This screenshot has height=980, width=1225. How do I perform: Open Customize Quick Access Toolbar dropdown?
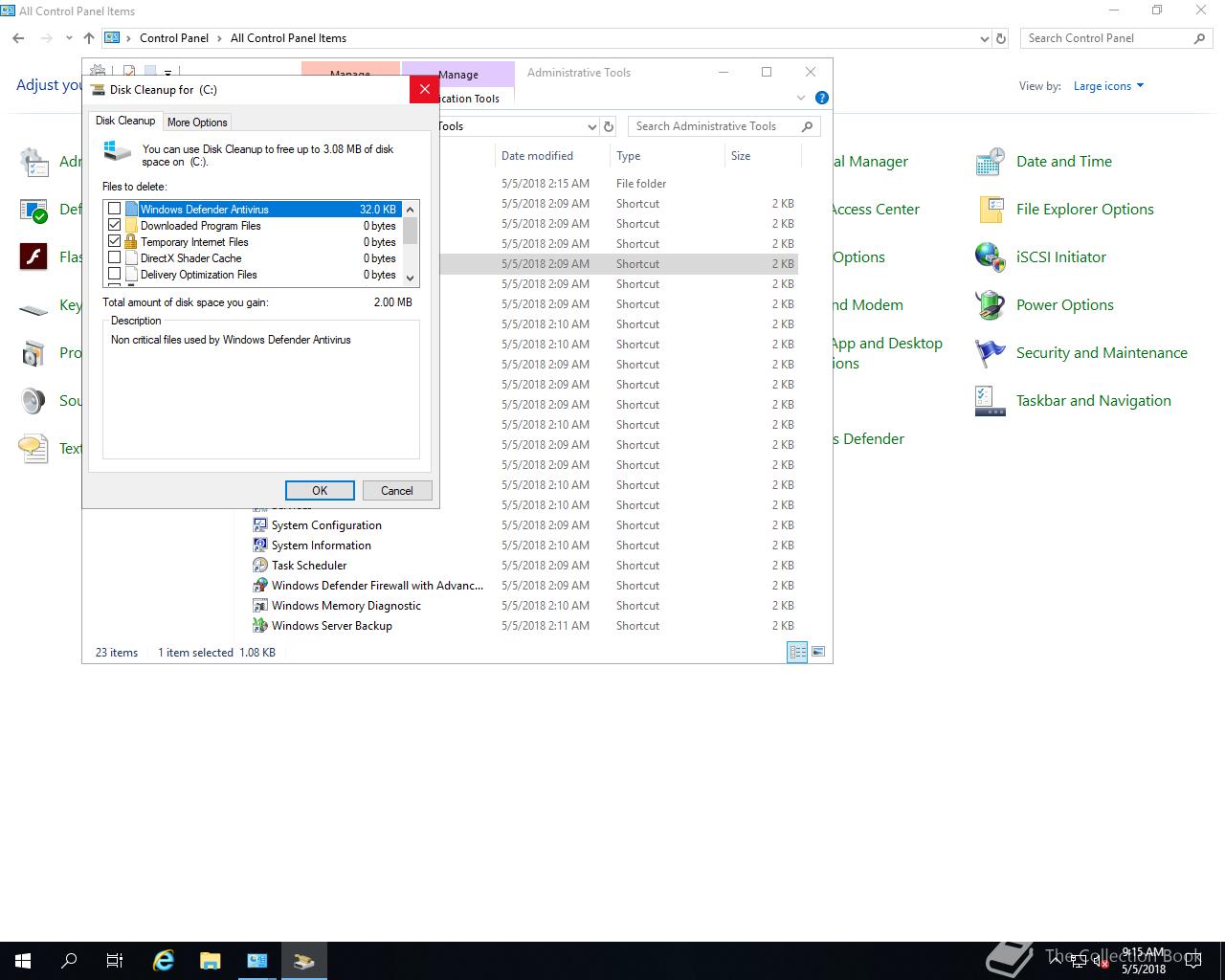[167, 72]
